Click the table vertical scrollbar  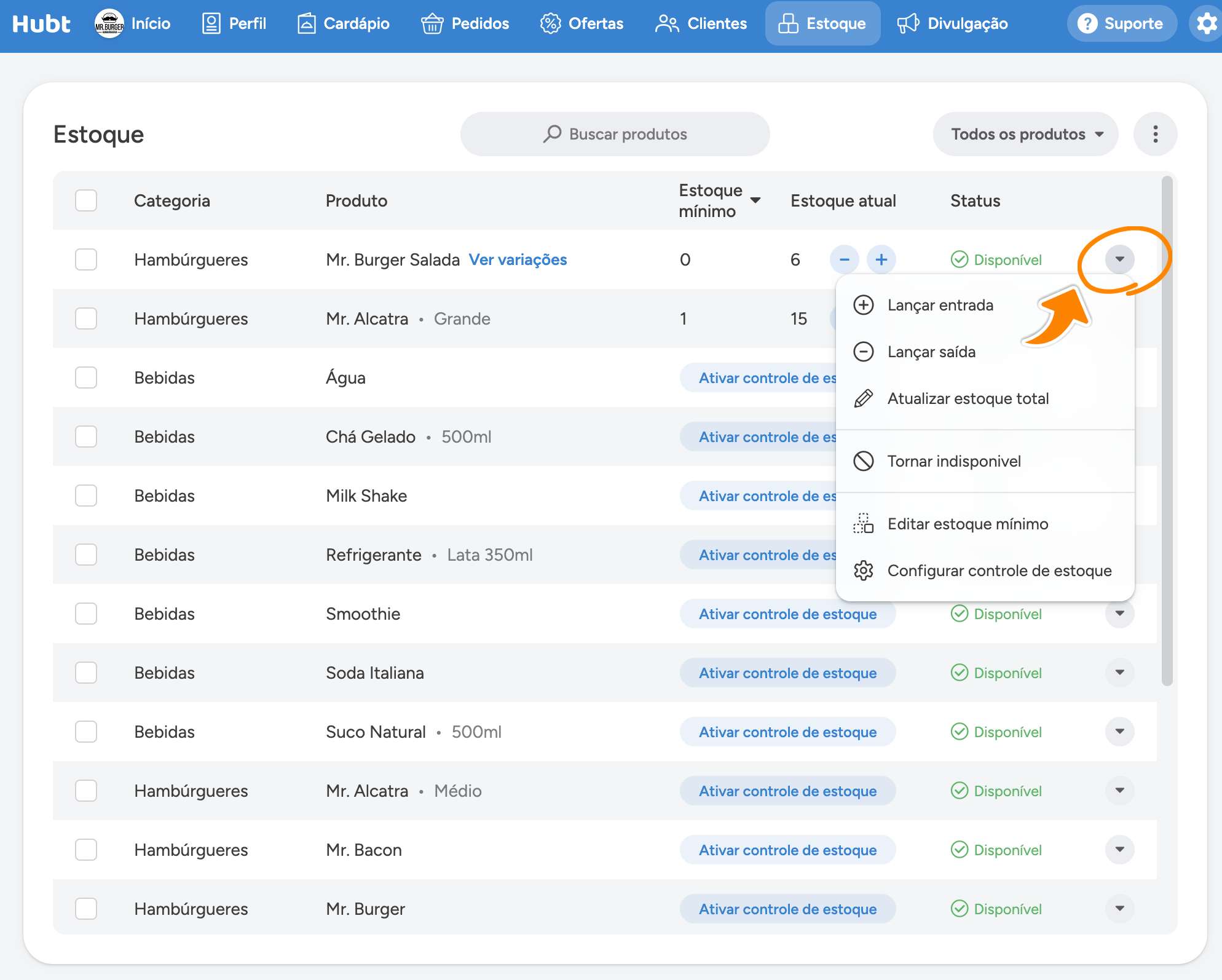(1167, 430)
